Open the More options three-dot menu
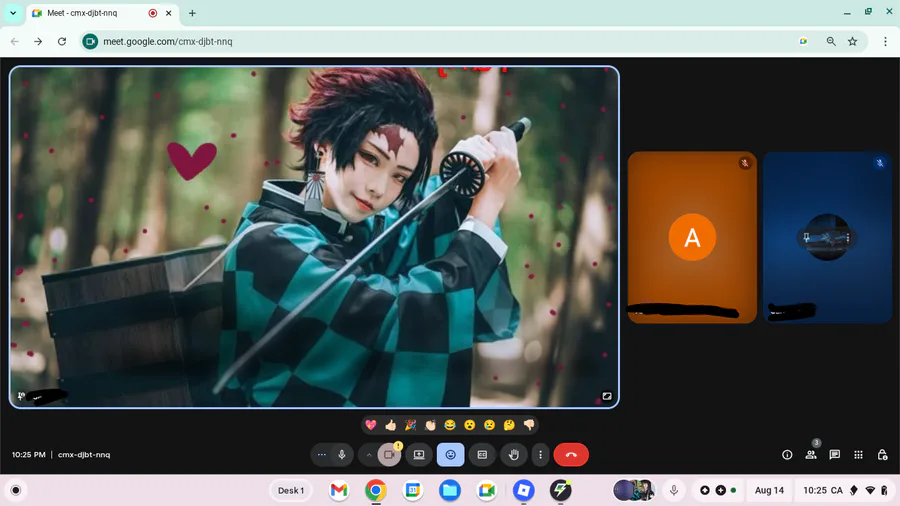 click(x=540, y=455)
